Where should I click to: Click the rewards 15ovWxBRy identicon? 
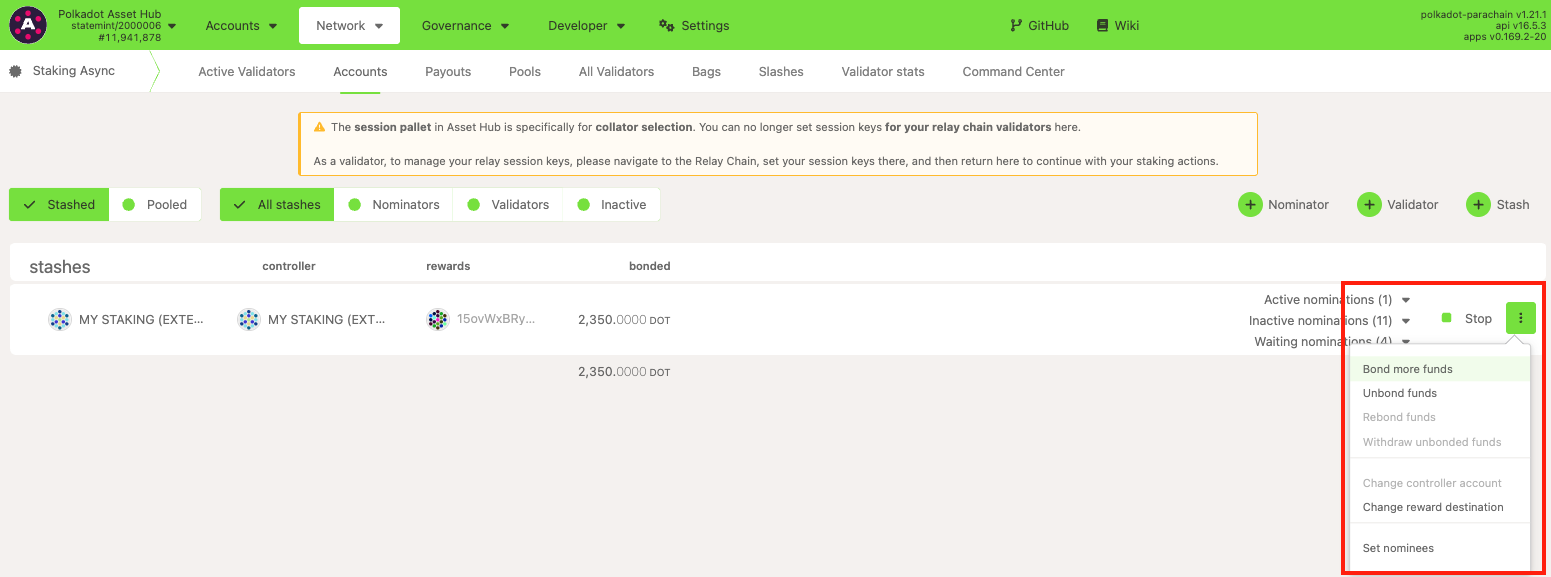tap(438, 320)
